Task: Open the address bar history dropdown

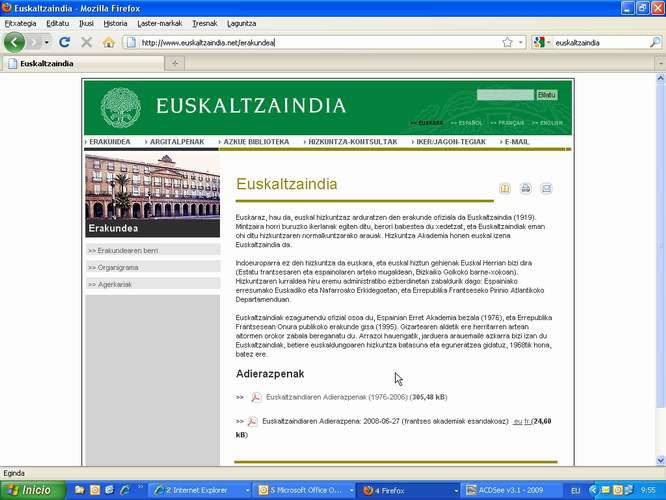Action: tap(521, 42)
